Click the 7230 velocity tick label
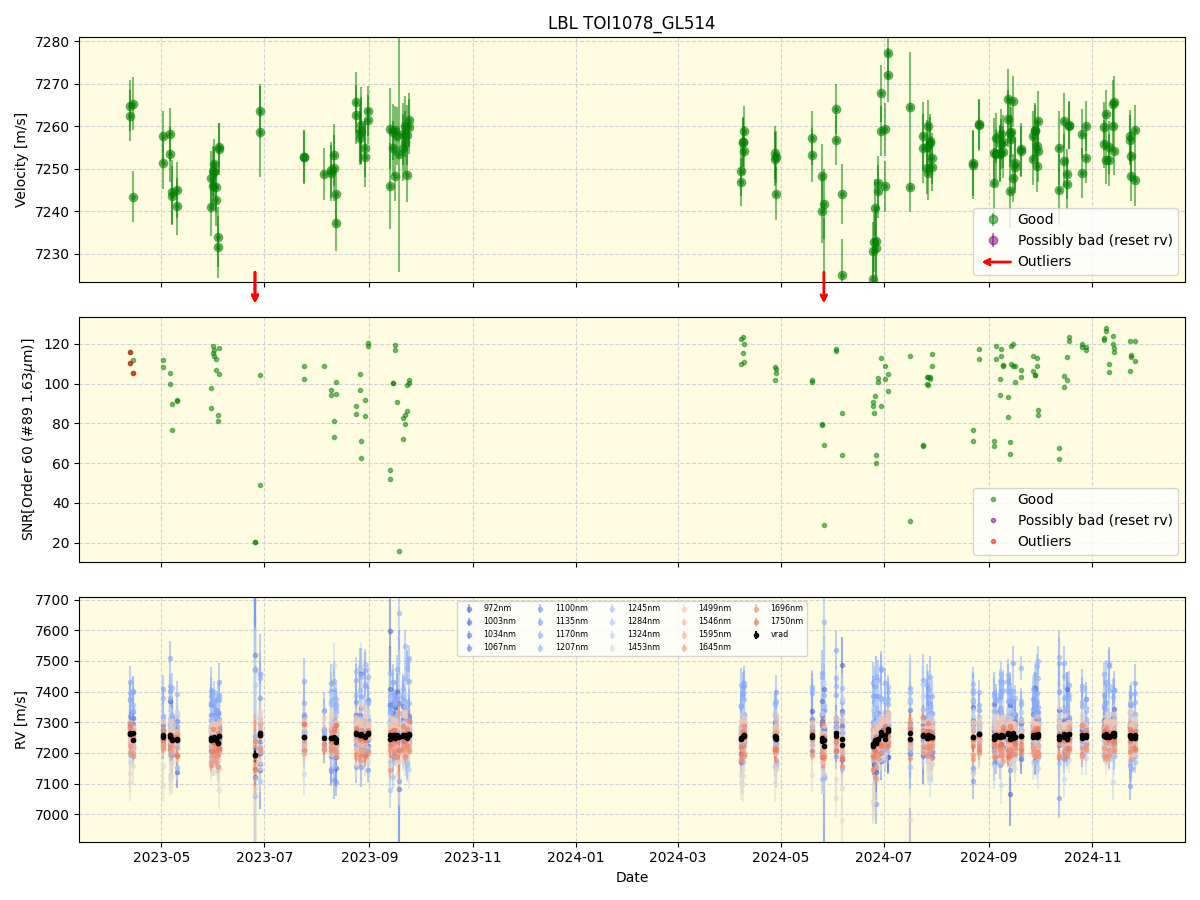Viewport: 1200px width, 900px height. tap(54, 254)
